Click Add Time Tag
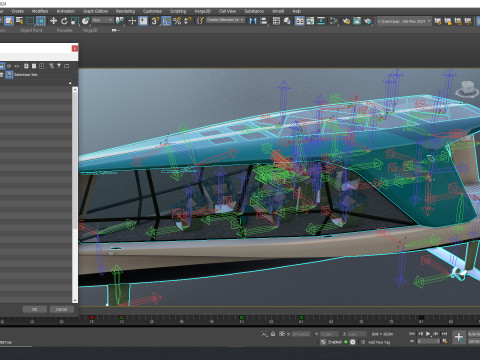This screenshot has height=360, width=480. [379, 342]
